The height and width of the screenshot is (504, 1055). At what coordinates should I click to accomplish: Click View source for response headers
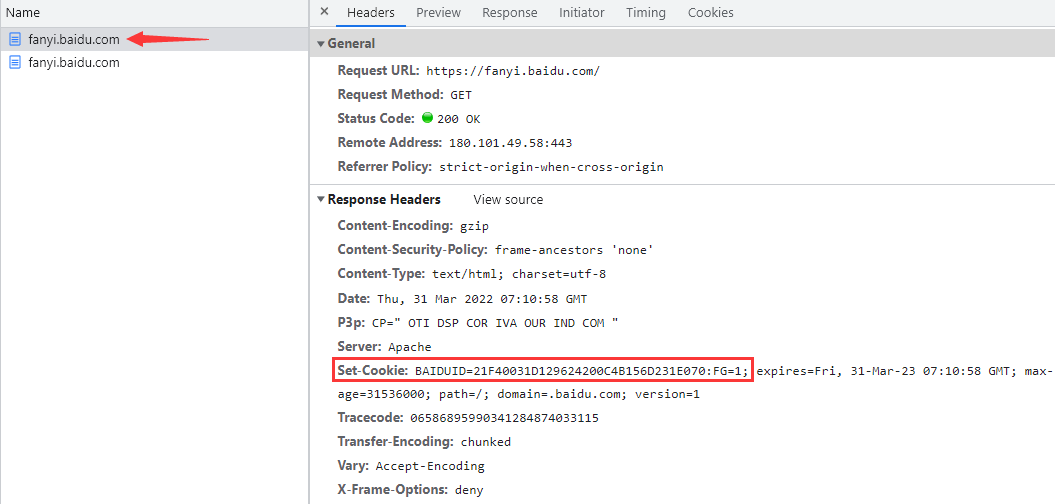(508, 200)
